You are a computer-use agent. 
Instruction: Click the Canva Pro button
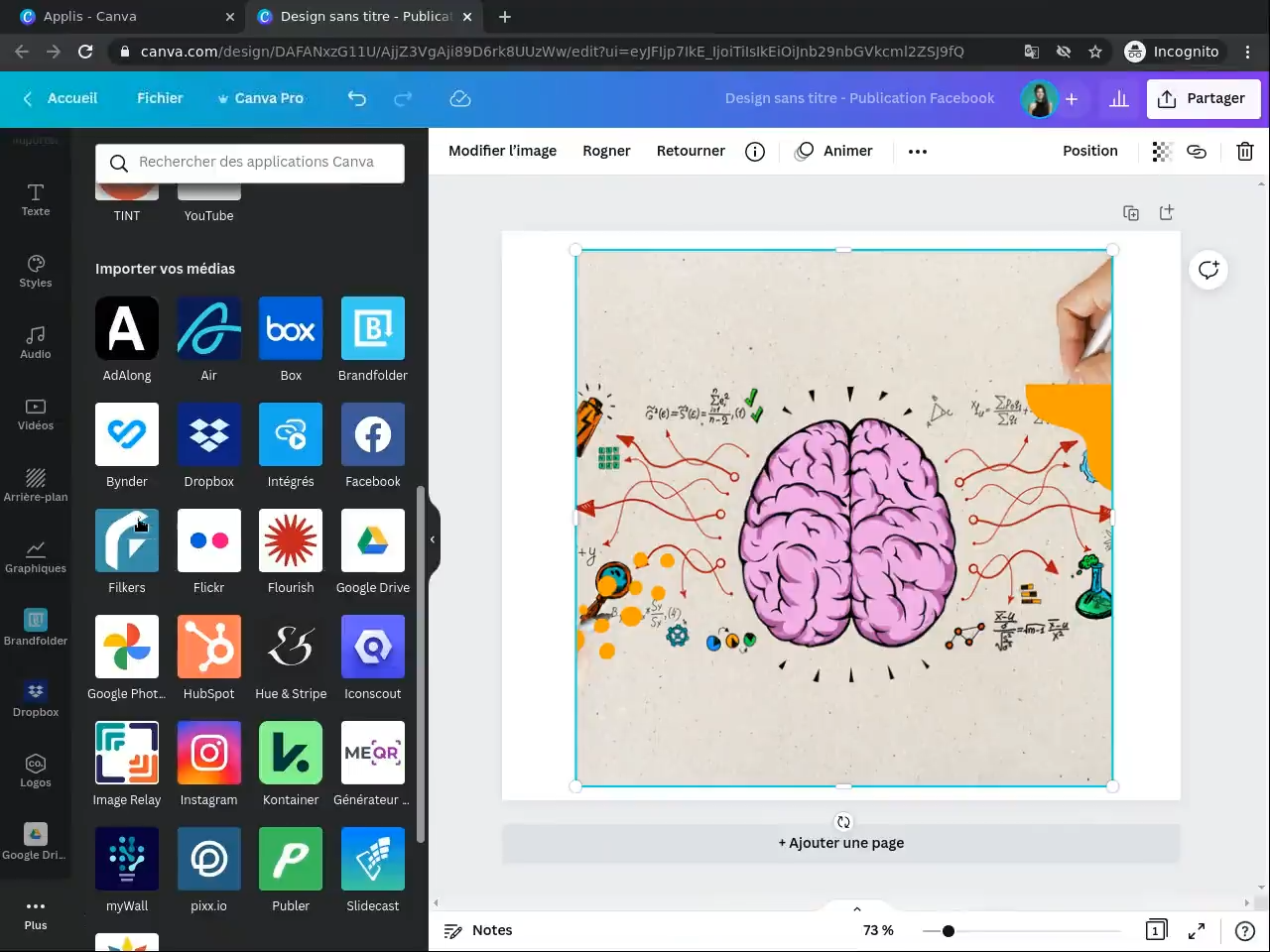(260, 98)
